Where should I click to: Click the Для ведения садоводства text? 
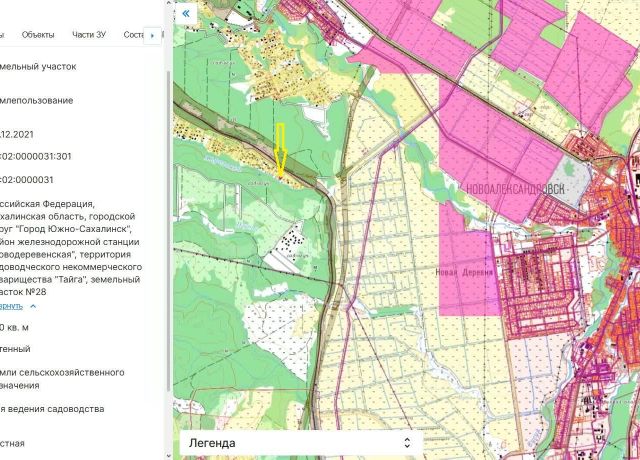coord(52,409)
